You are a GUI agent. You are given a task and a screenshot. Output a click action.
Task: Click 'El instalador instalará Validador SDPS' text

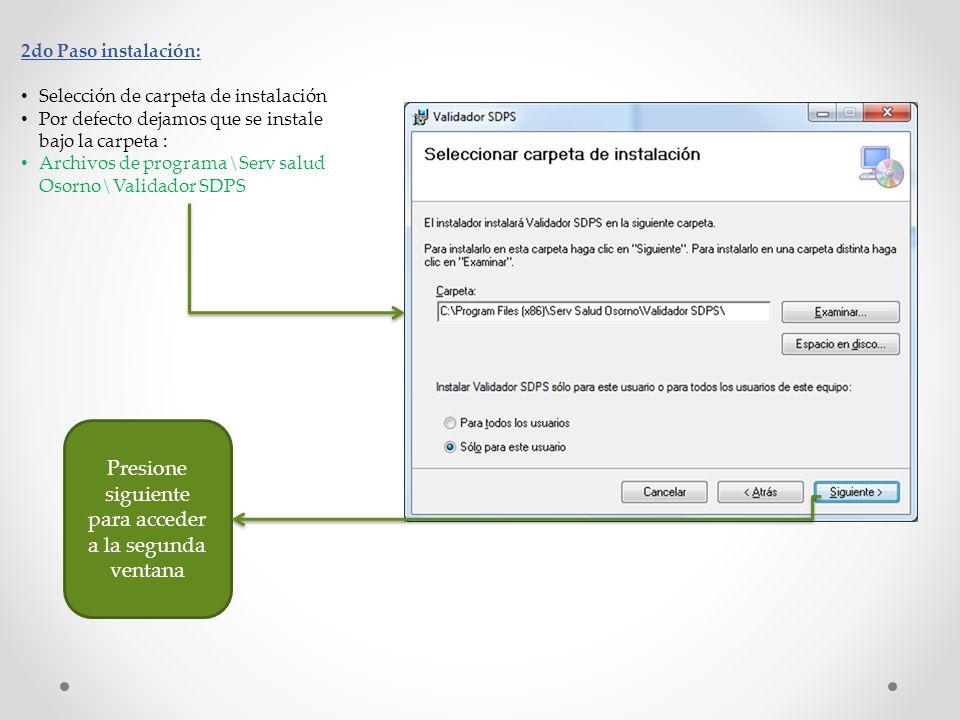(x=569, y=223)
